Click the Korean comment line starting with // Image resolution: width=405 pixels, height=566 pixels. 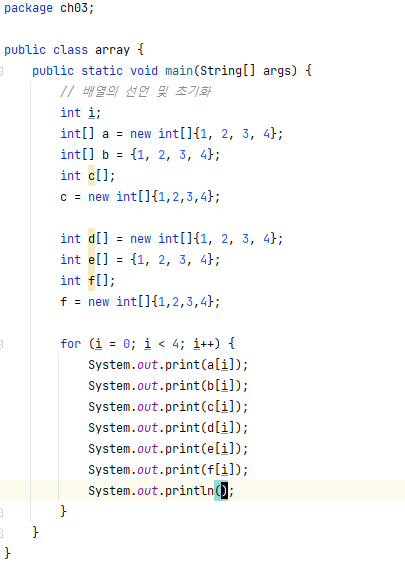136,92
